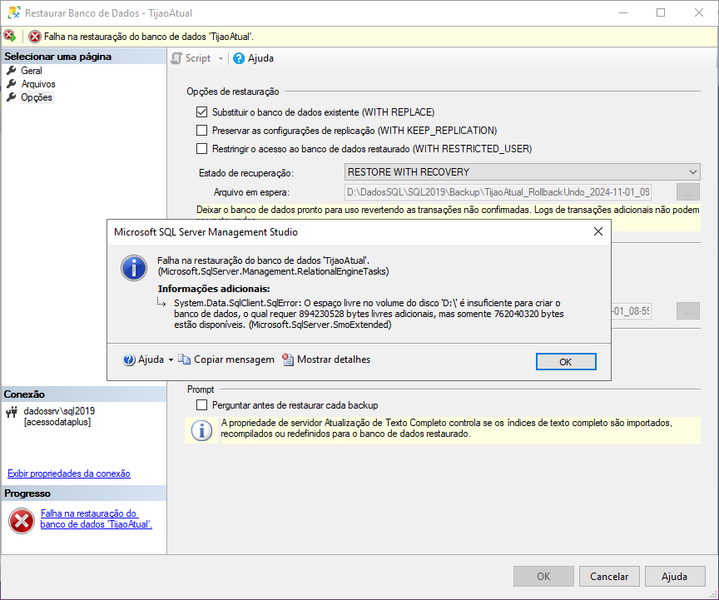Click the Cancelar button

[x=609, y=576]
